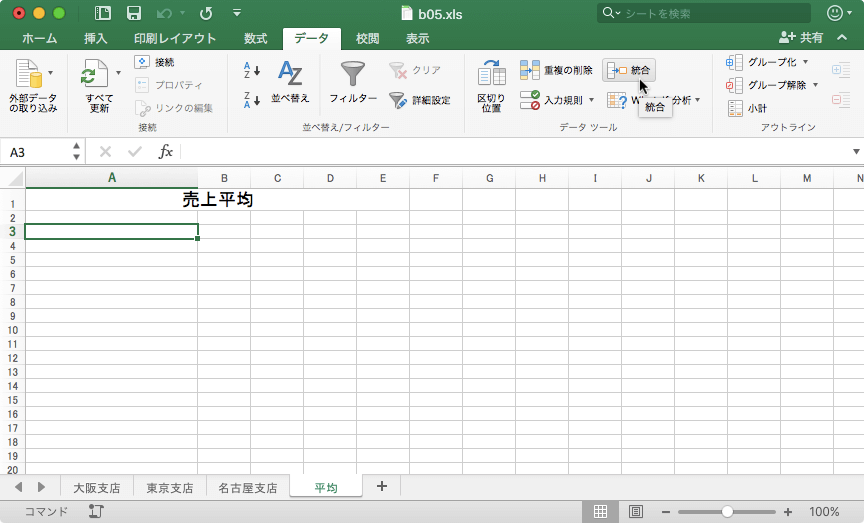Click the Refresh All icon
Screen dimensions: 864x523
[95, 74]
